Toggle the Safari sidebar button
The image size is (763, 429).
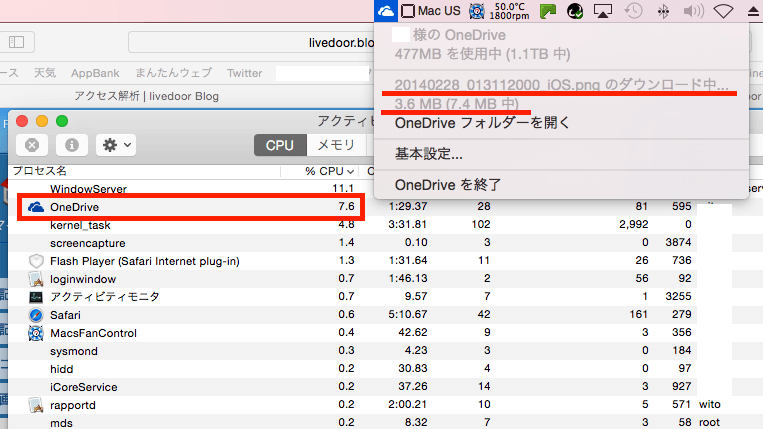click(x=17, y=42)
